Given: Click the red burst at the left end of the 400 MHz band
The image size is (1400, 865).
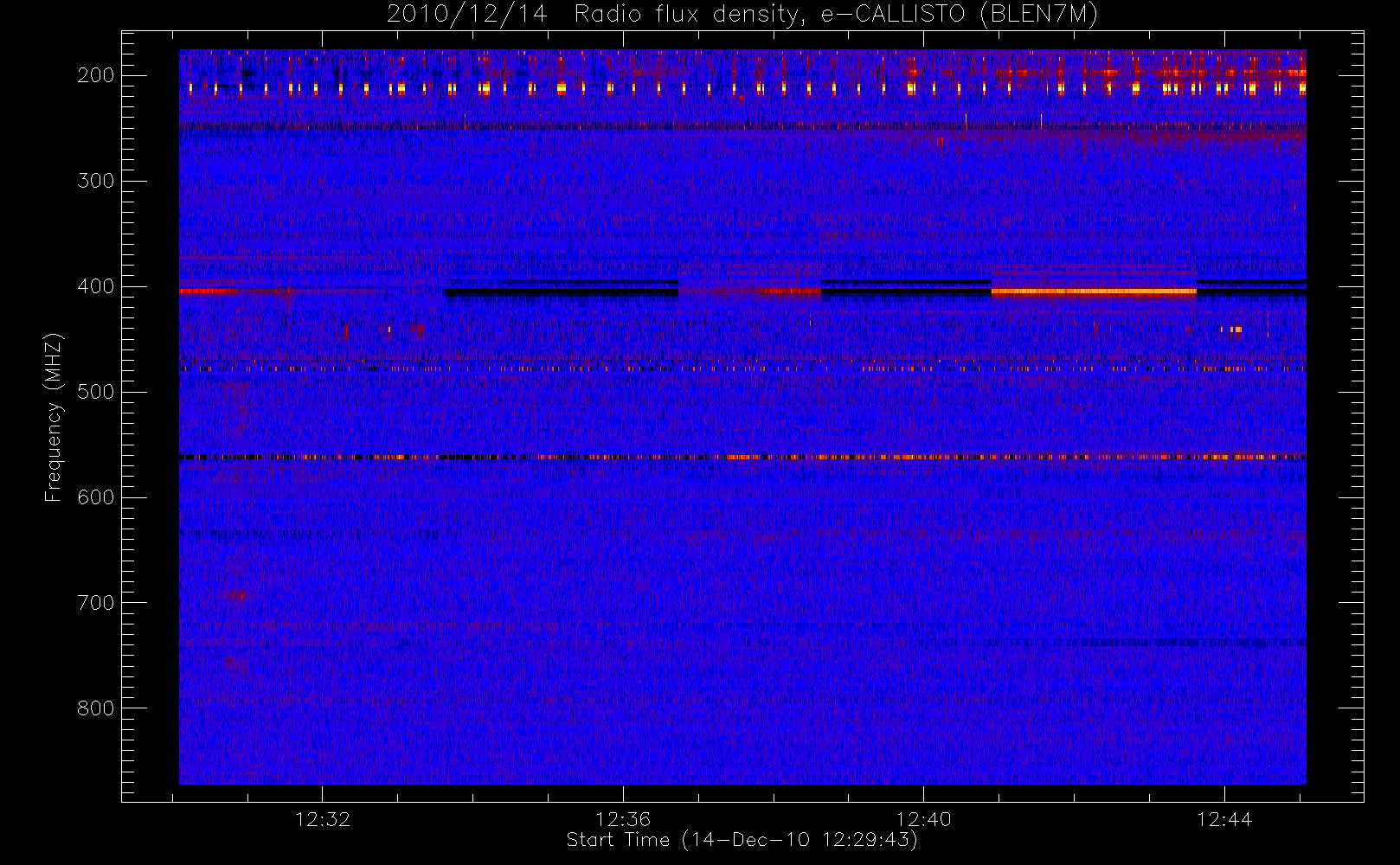Looking at the screenshot, I should pyautogui.click(x=208, y=292).
